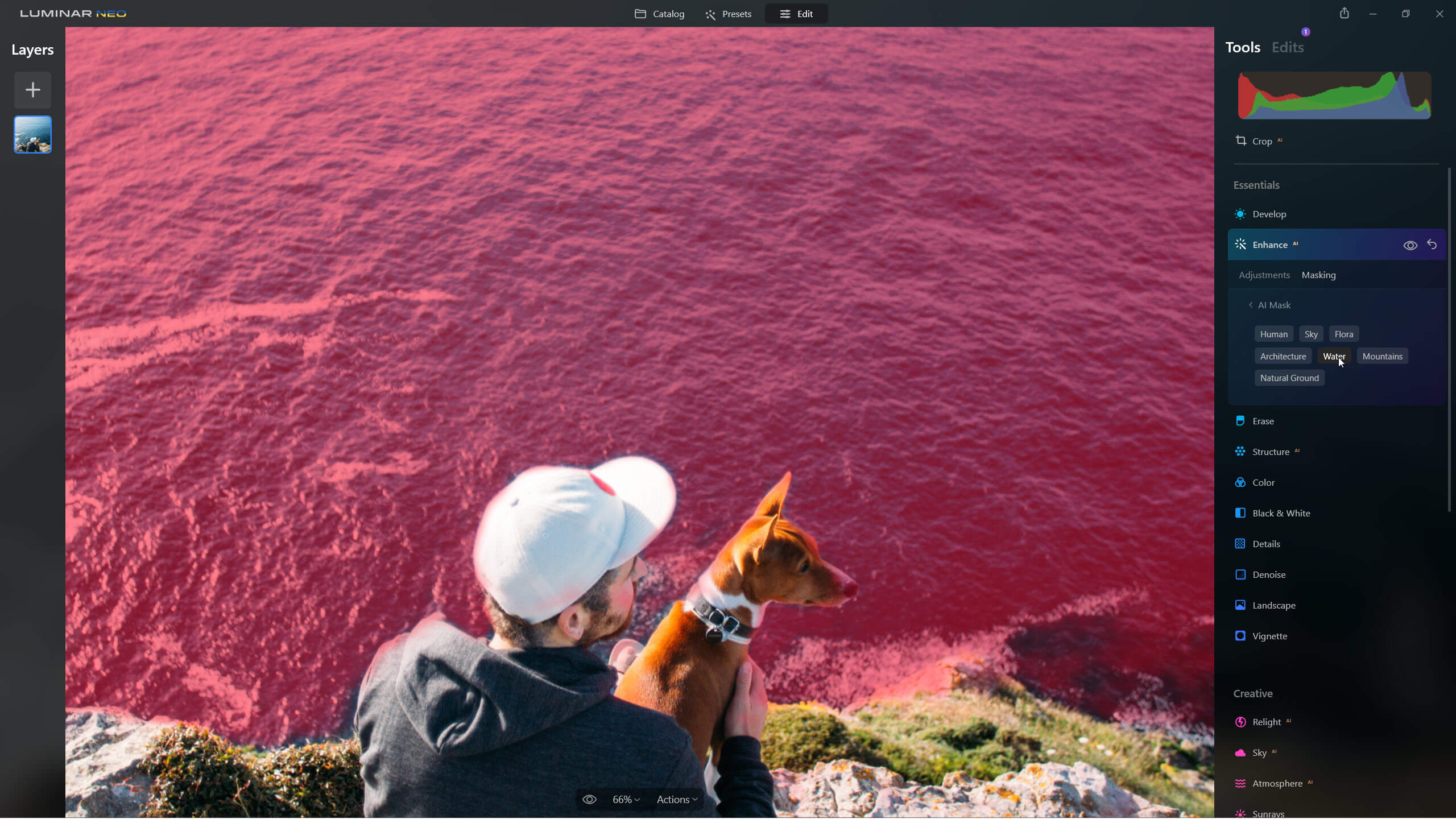Select the Erase tool icon
The image size is (1456, 819).
point(1240,421)
